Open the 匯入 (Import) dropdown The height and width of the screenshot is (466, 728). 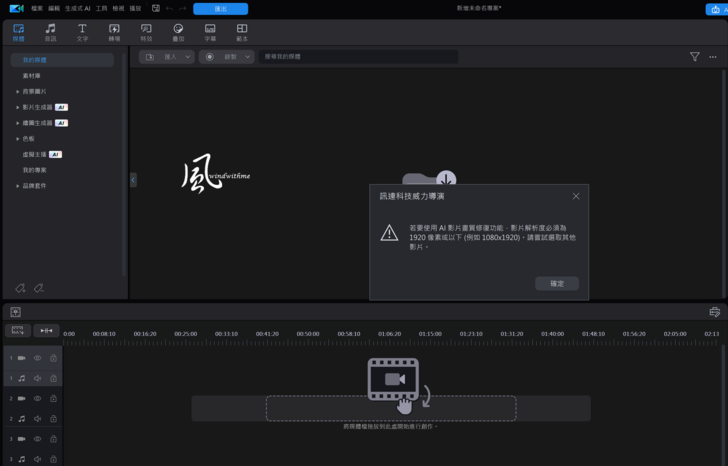click(x=166, y=57)
